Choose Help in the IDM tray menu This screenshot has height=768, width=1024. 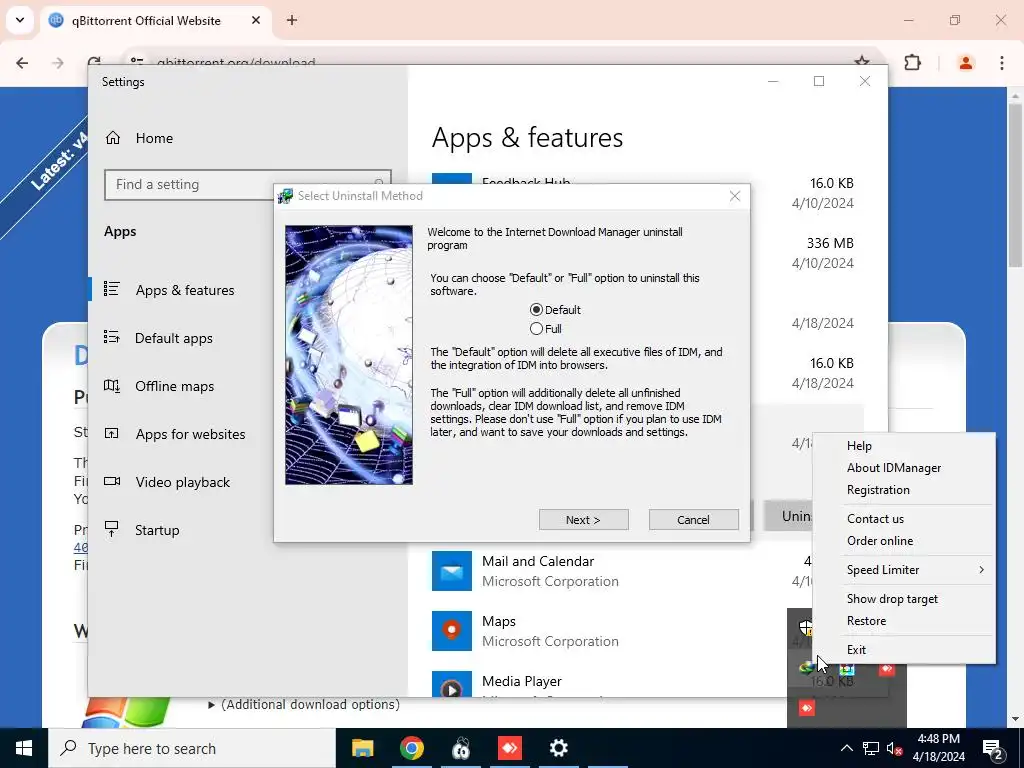(x=859, y=445)
